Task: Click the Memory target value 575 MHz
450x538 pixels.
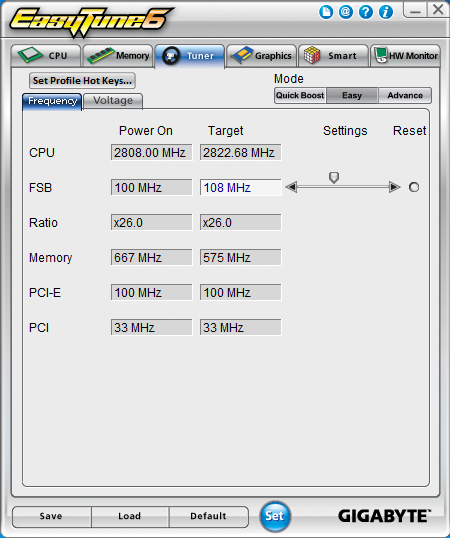Action: (x=240, y=257)
